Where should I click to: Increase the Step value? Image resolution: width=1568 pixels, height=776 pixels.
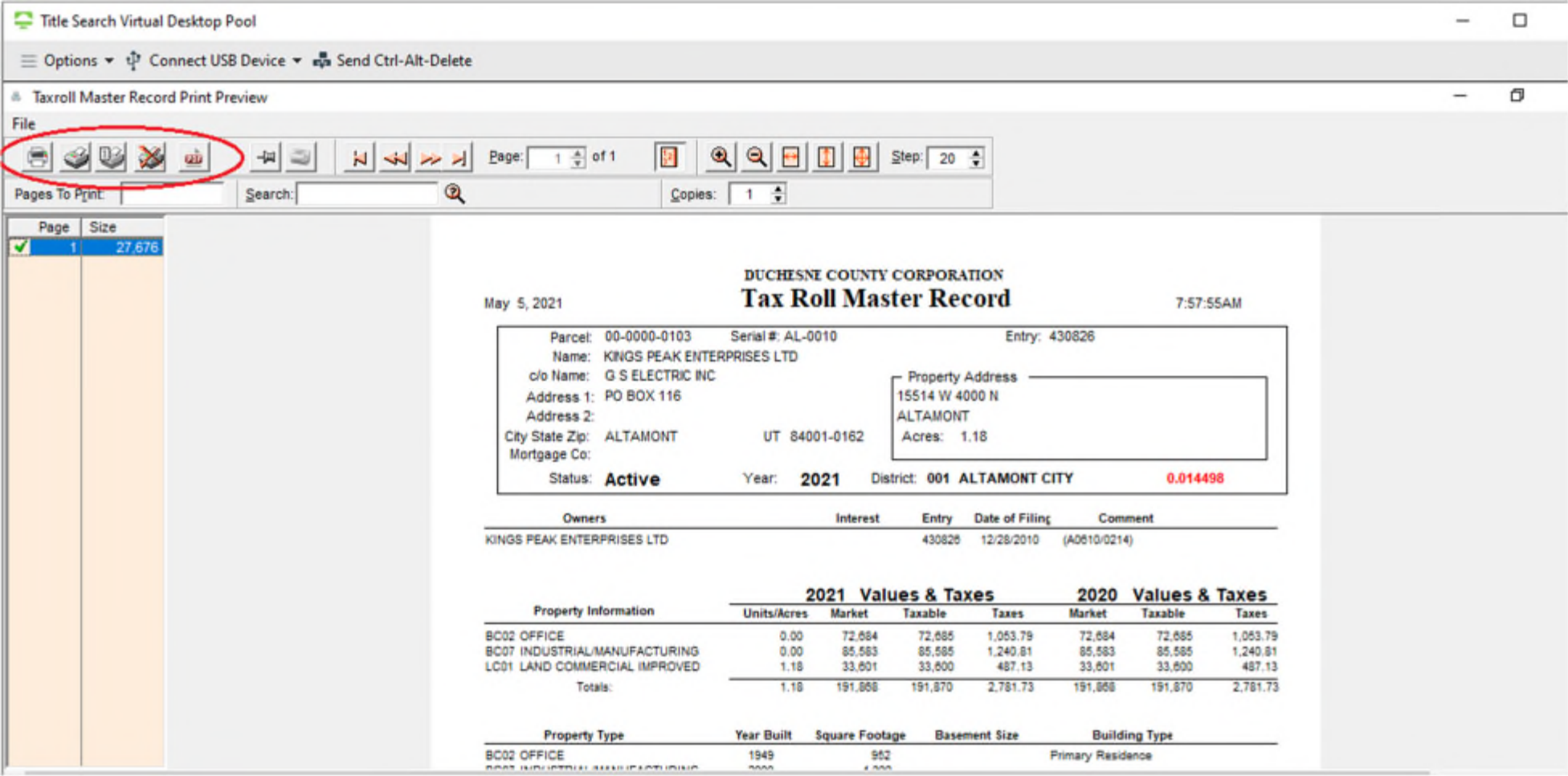pos(976,152)
